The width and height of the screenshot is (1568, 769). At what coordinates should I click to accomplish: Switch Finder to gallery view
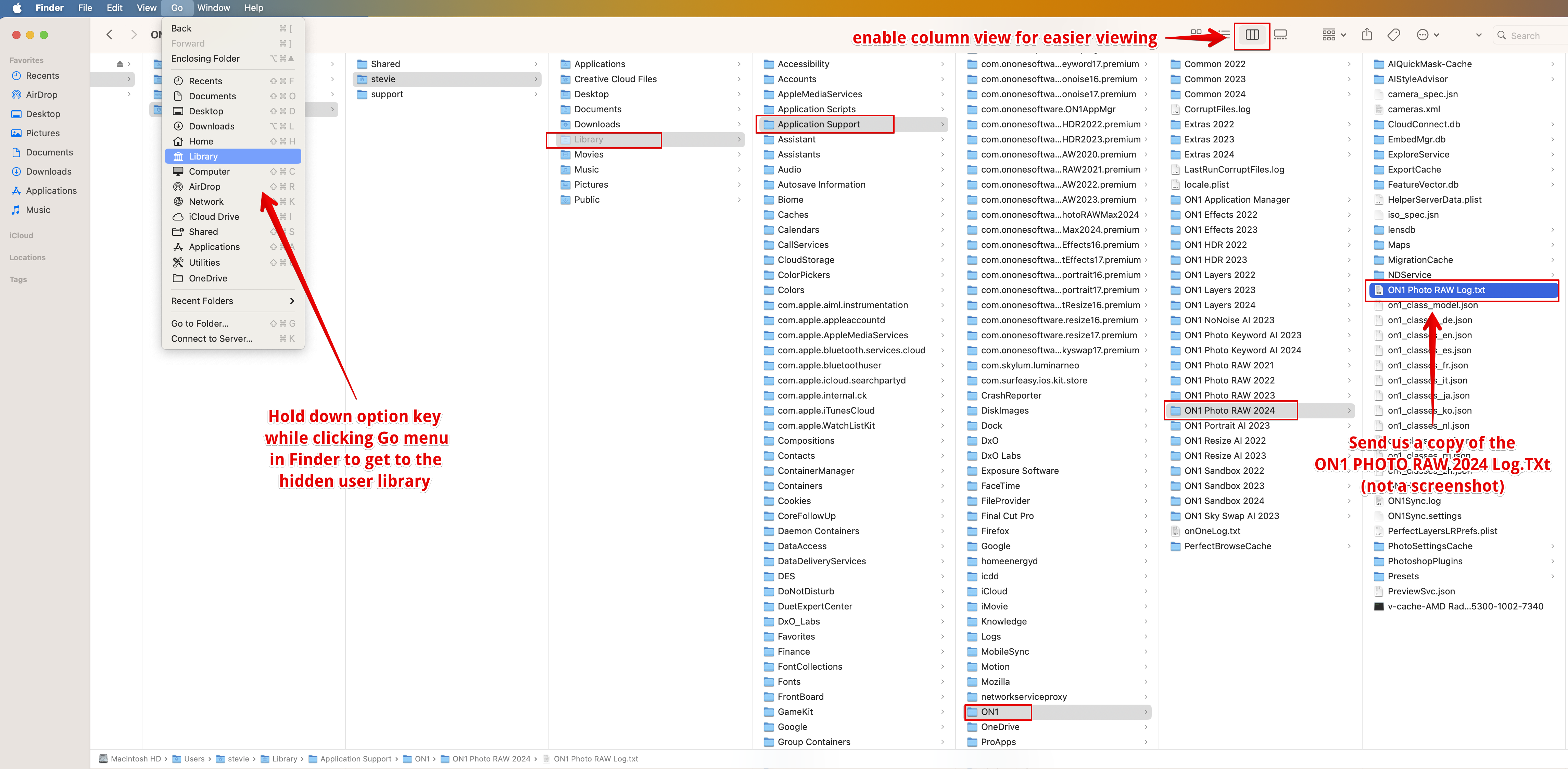pyautogui.click(x=1280, y=35)
